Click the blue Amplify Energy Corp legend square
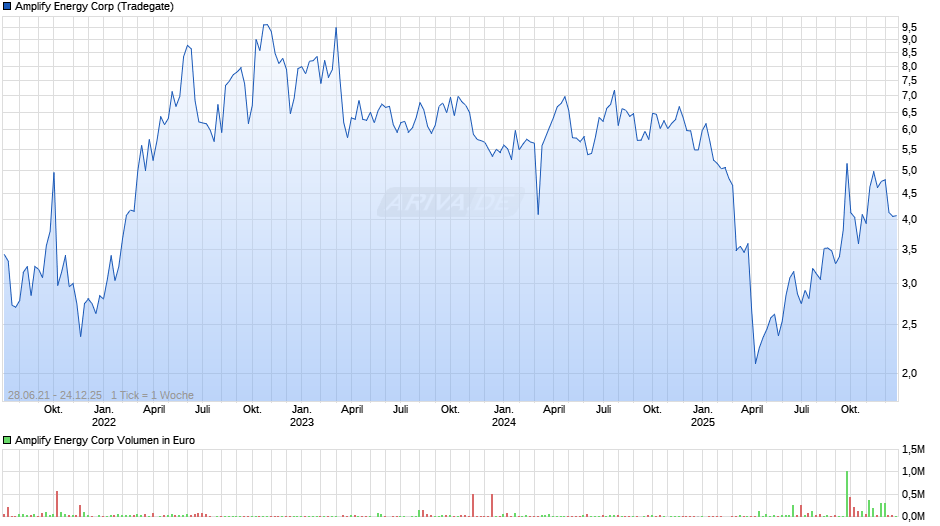The height and width of the screenshot is (526, 940). [x=7, y=7]
